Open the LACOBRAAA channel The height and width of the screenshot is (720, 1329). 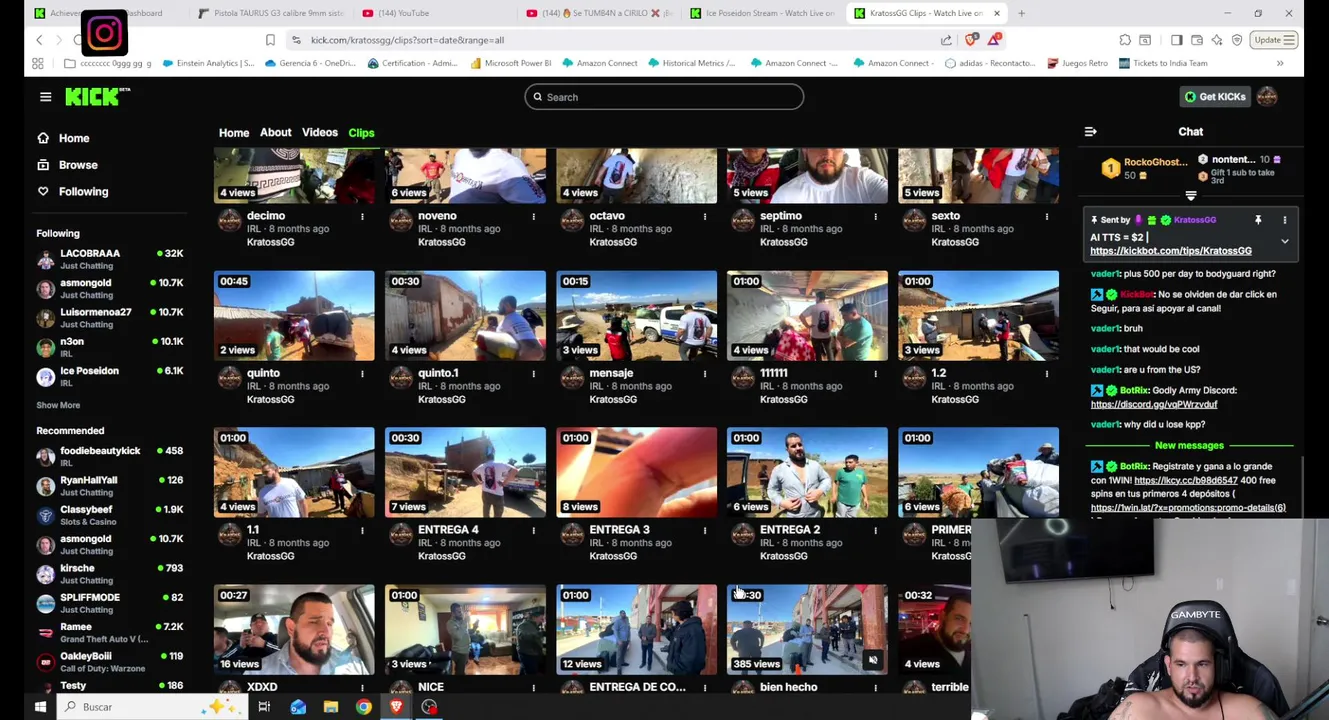(109, 259)
